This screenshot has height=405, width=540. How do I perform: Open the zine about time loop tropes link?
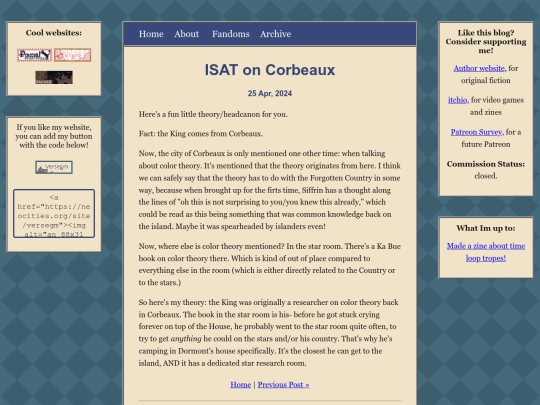click(x=486, y=252)
